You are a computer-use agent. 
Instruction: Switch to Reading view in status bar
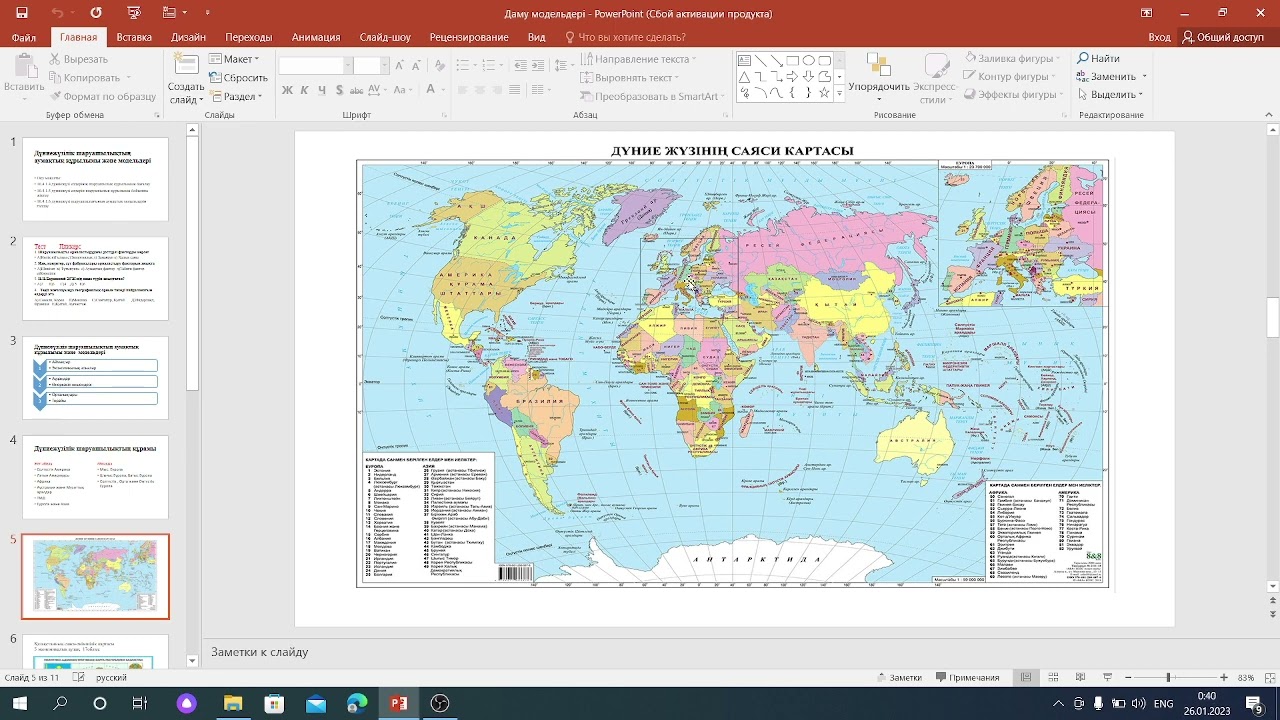pyautogui.click(x=1080, y=677)
